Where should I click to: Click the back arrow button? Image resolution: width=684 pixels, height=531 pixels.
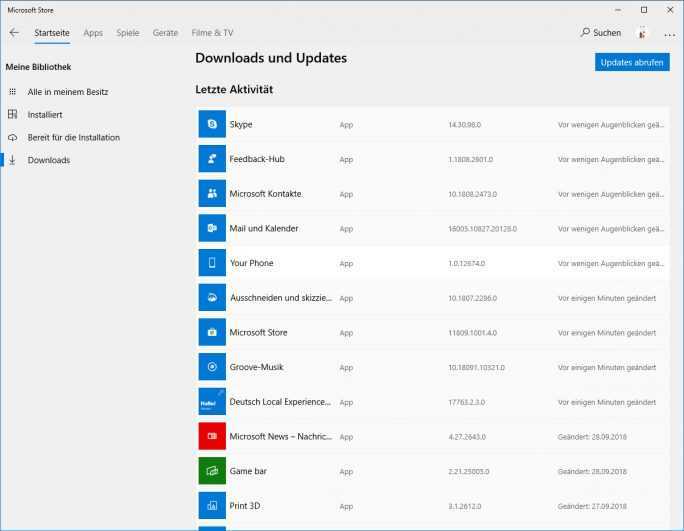14,33
